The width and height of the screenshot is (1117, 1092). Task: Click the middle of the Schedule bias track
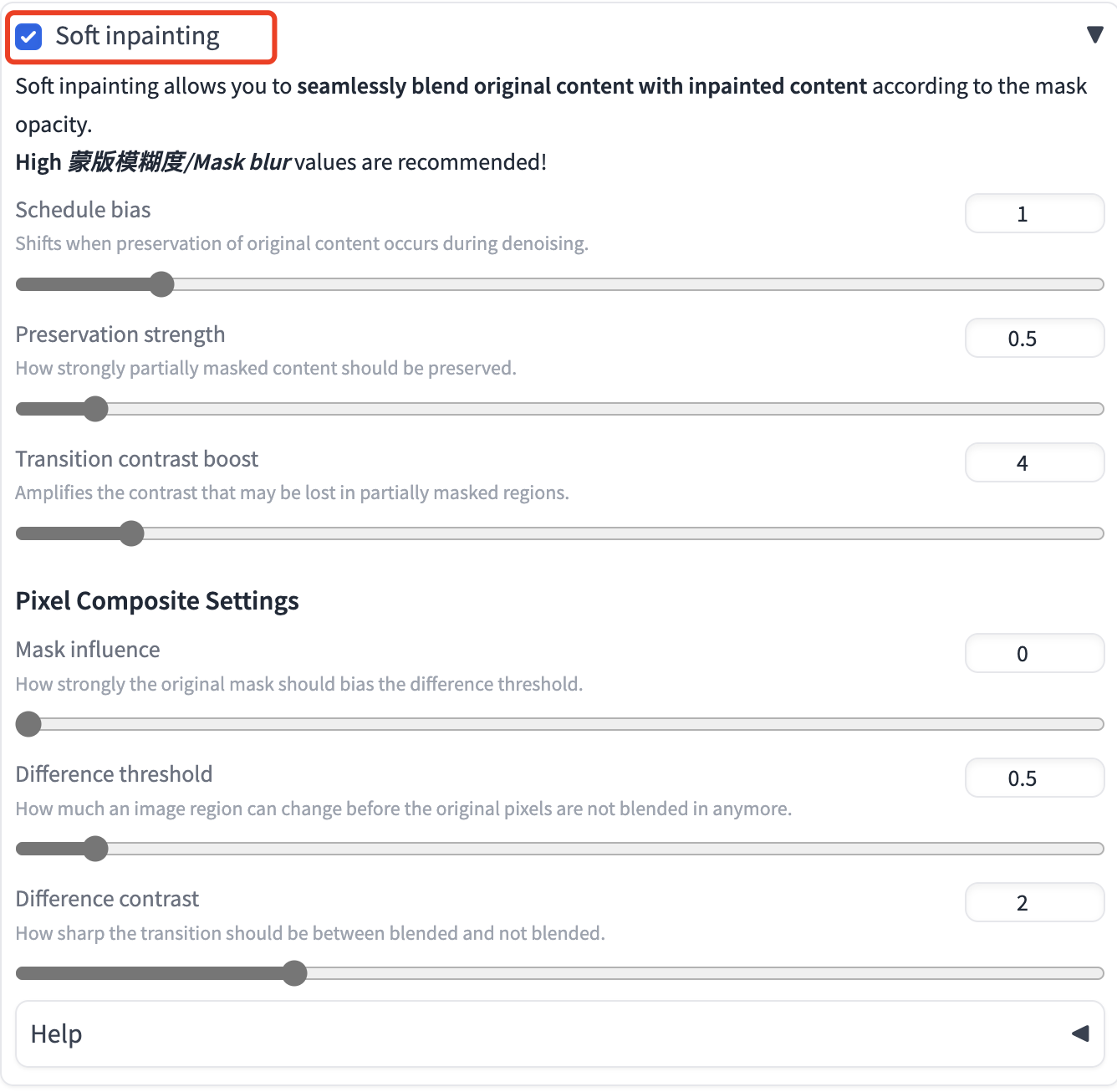click(x=560, y=284)
